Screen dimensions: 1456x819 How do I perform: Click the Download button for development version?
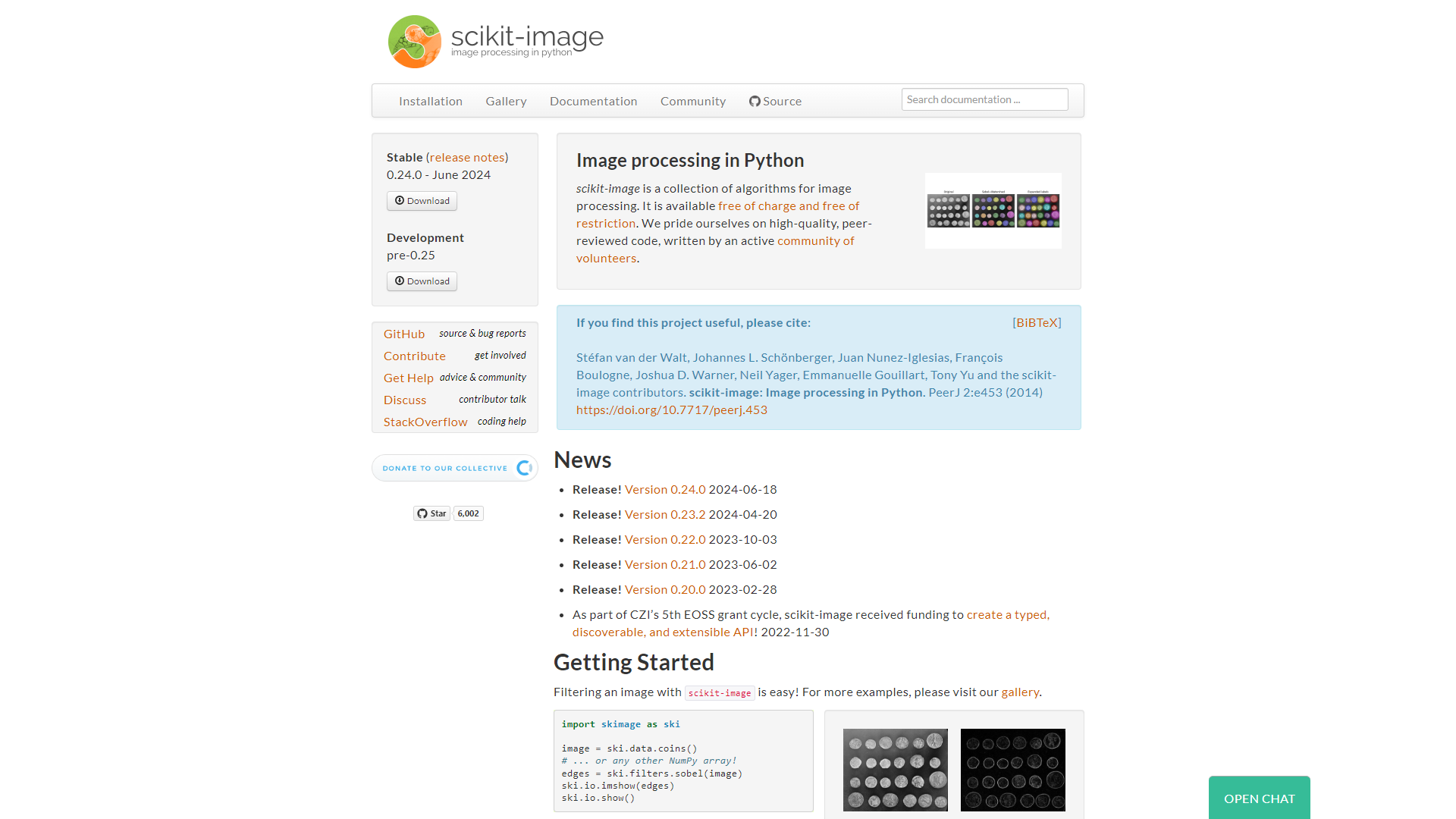[421, 280]
